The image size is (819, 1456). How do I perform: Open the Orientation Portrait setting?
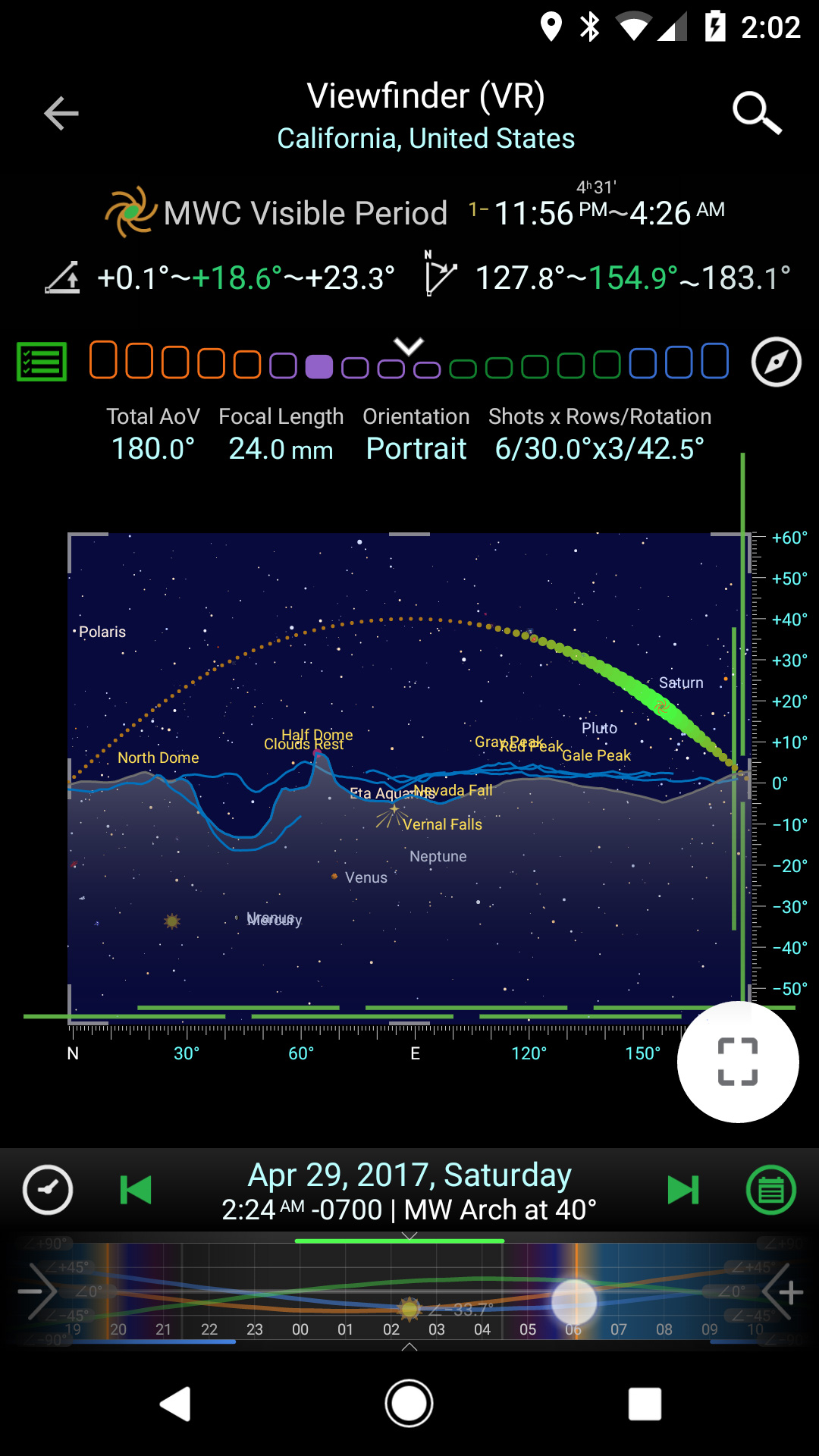click(416, 448)
